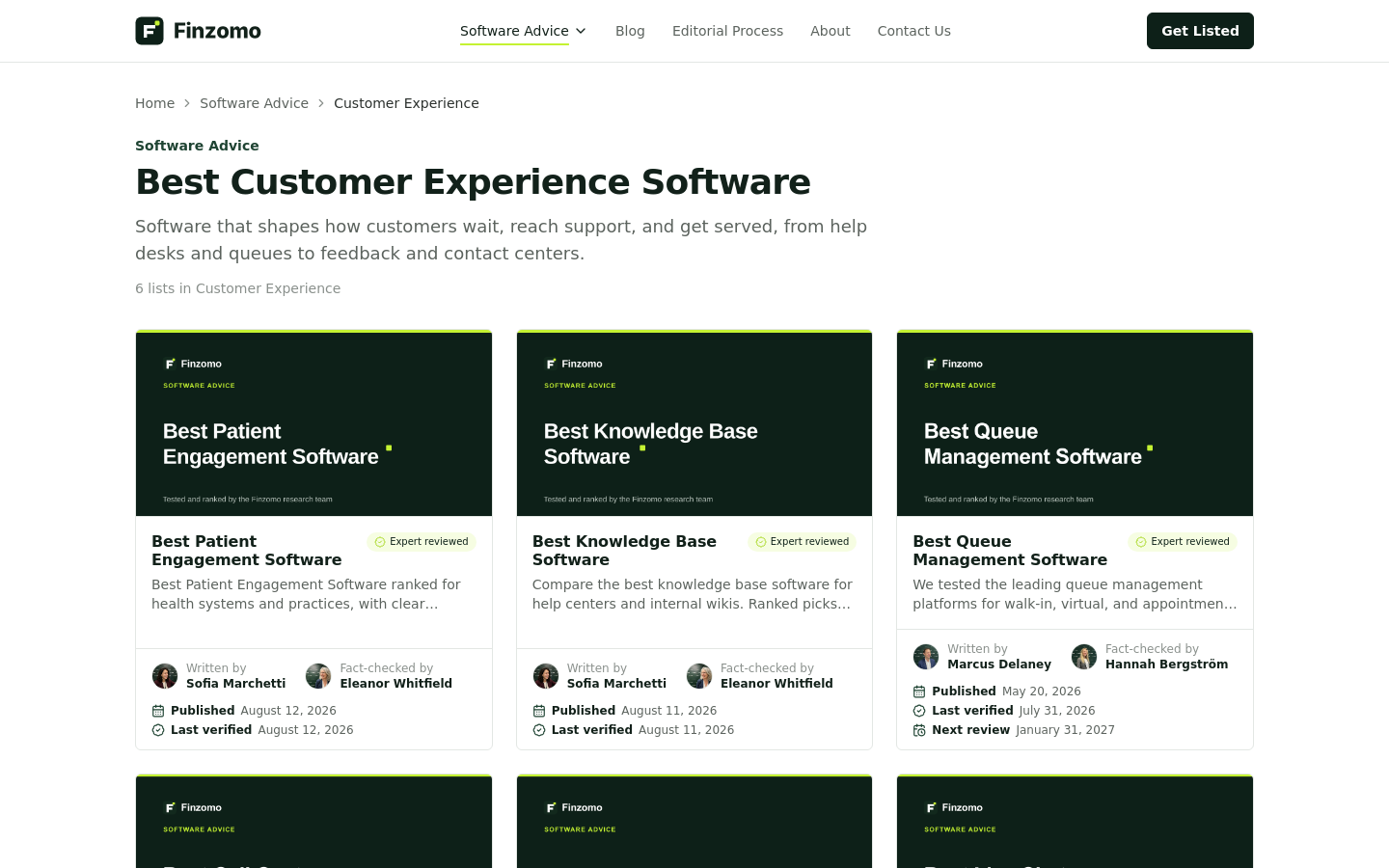
Task: Click Hannah Bergström fact-checker name
Action: click(1167, 665)
